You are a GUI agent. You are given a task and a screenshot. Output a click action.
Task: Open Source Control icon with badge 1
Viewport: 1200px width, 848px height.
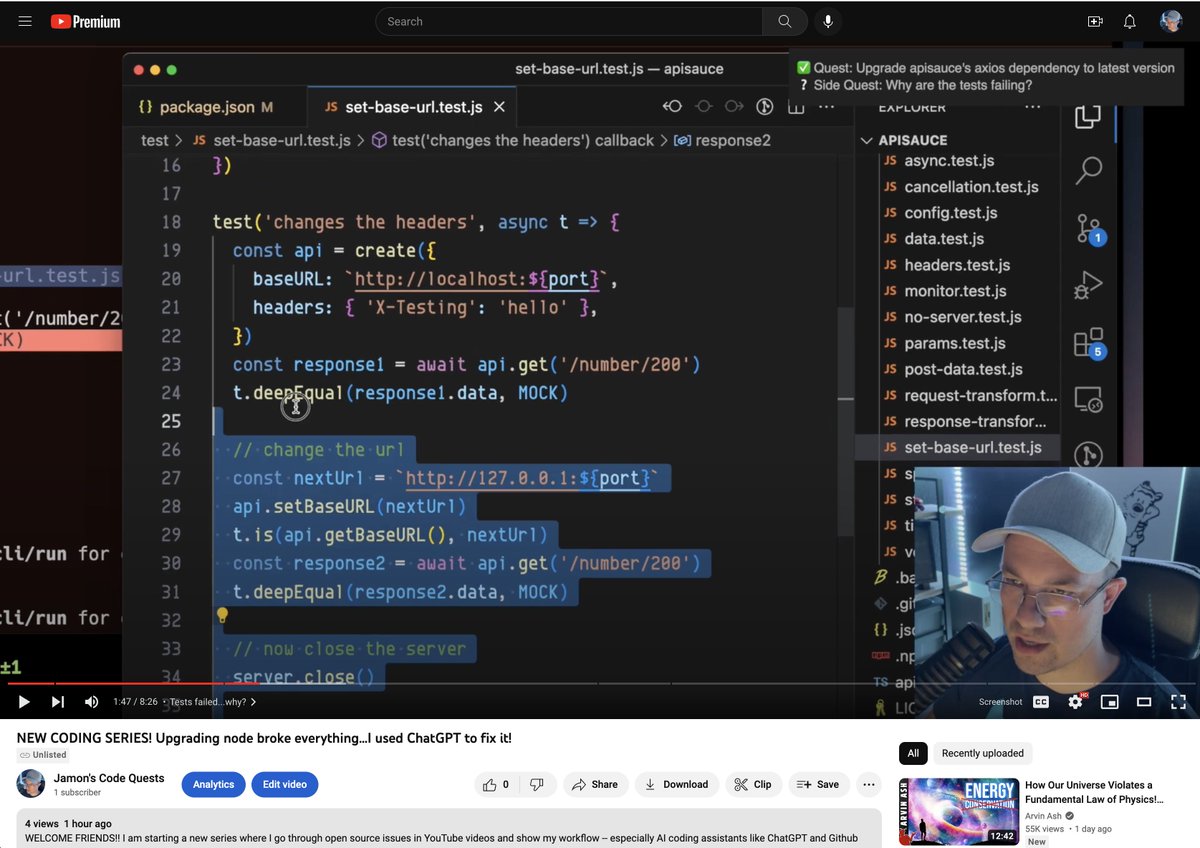1089,229
